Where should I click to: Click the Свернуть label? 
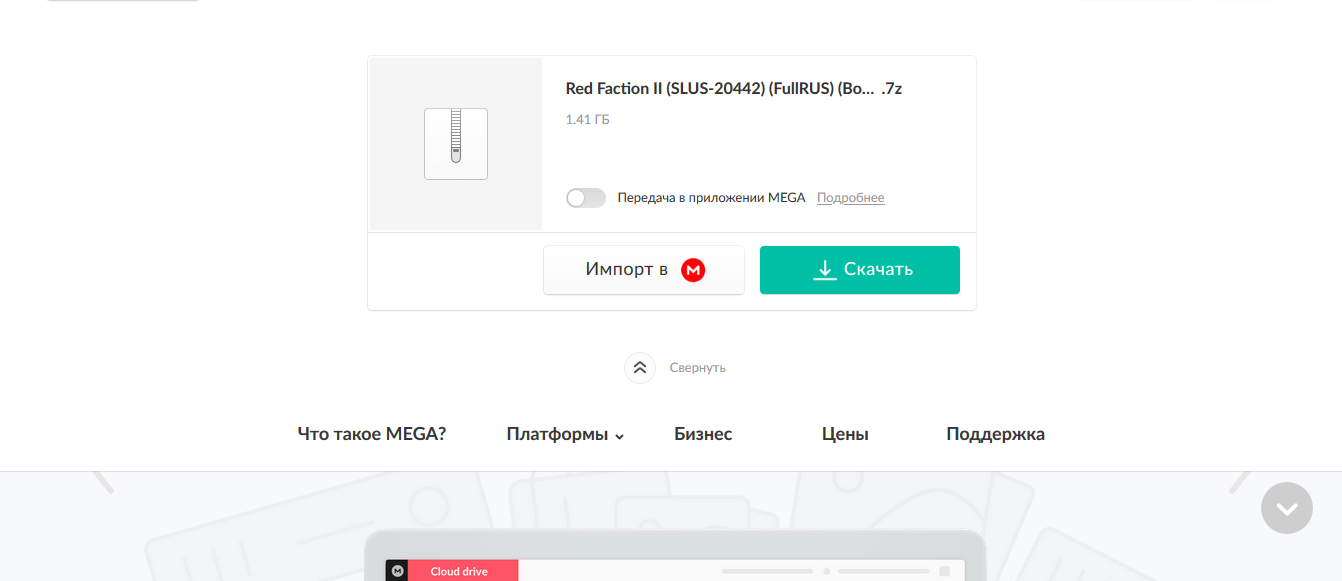pos(698,368)
